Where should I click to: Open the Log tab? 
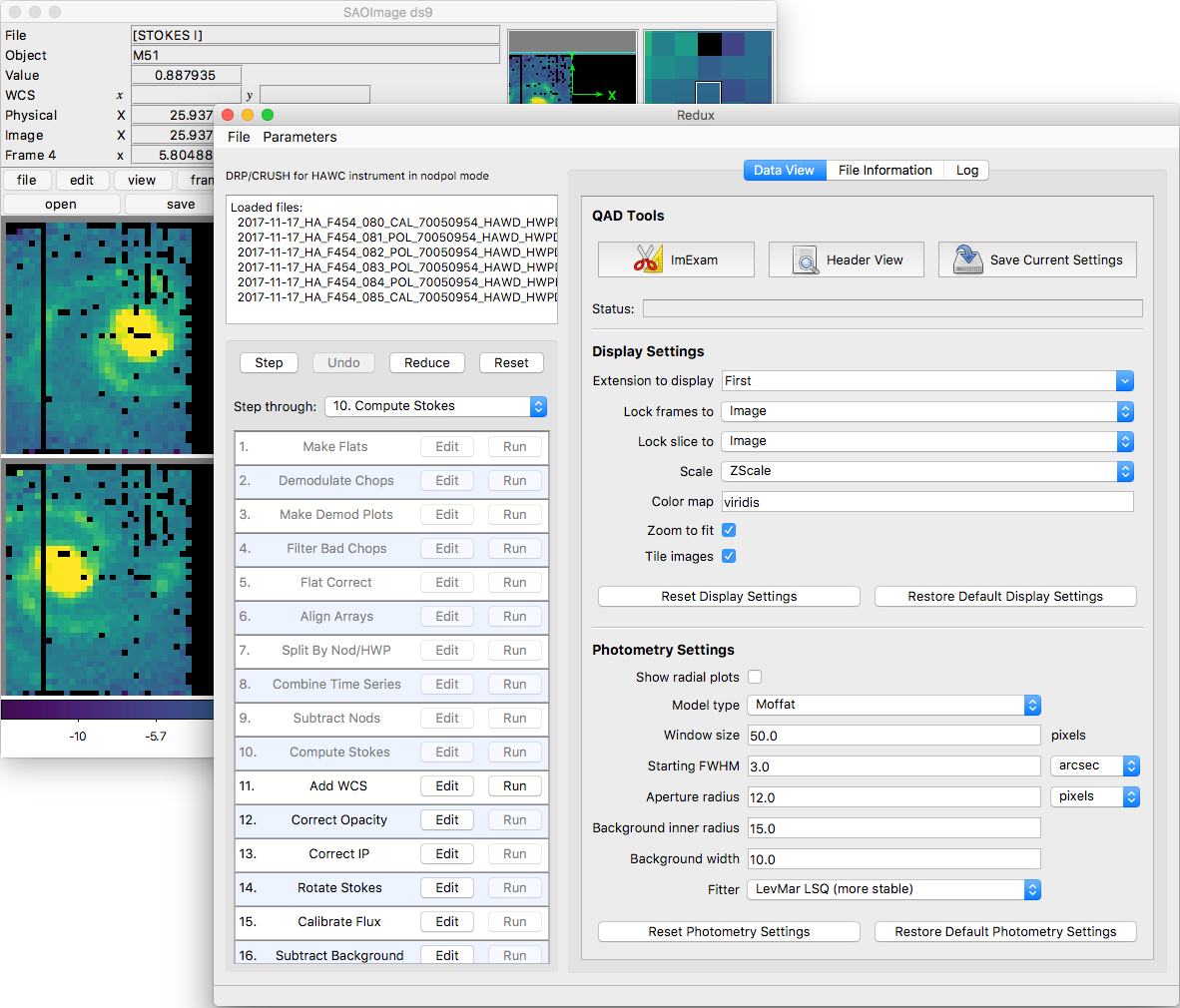965,170
